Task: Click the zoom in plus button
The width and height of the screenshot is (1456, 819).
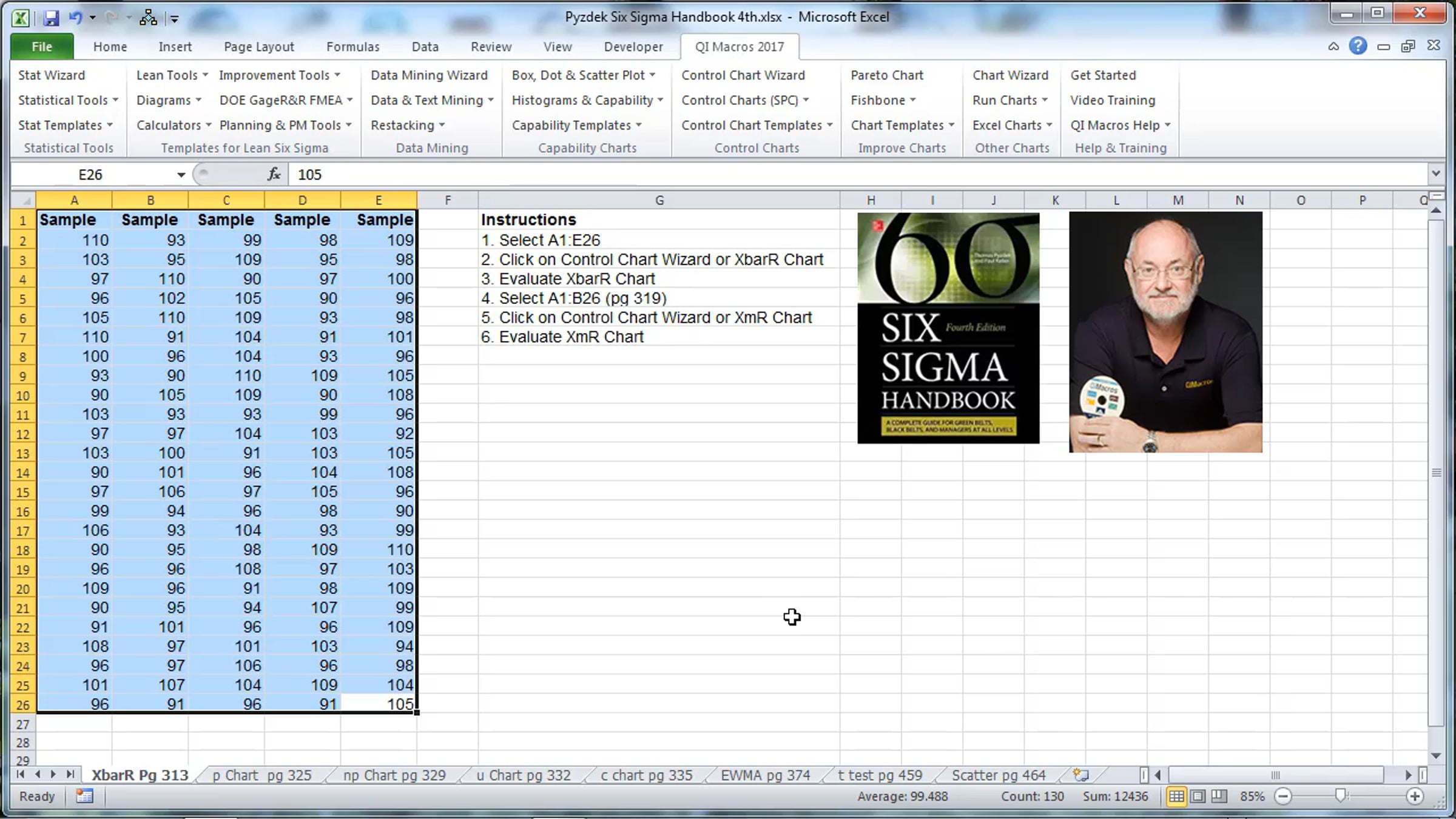Action: pyautogui.click(x=1415, y=796)
